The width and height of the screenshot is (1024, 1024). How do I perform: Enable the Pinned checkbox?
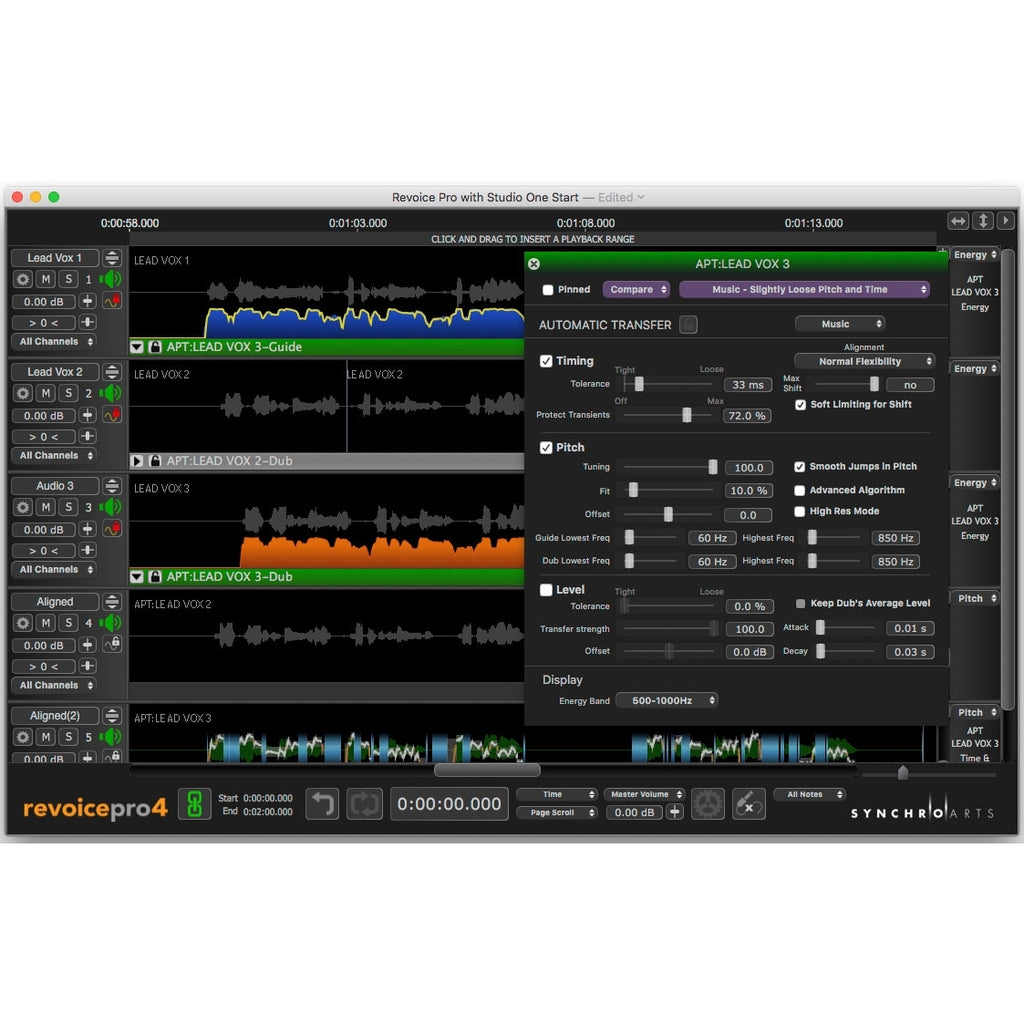pyautogui.click(x=548, y=290)
